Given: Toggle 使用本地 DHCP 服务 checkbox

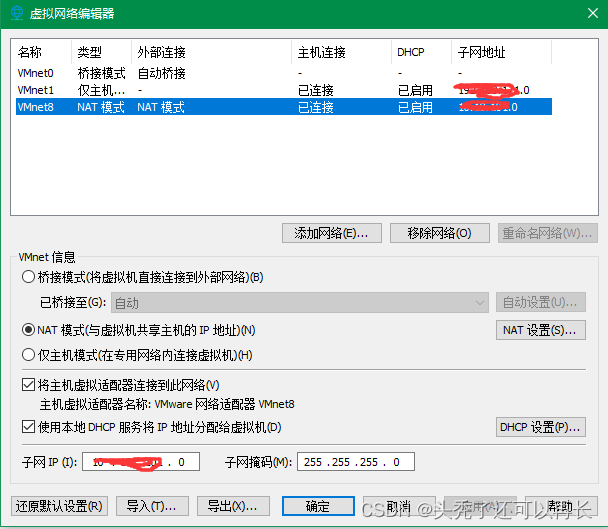Looking at the screenshot, I should (28, 427).
